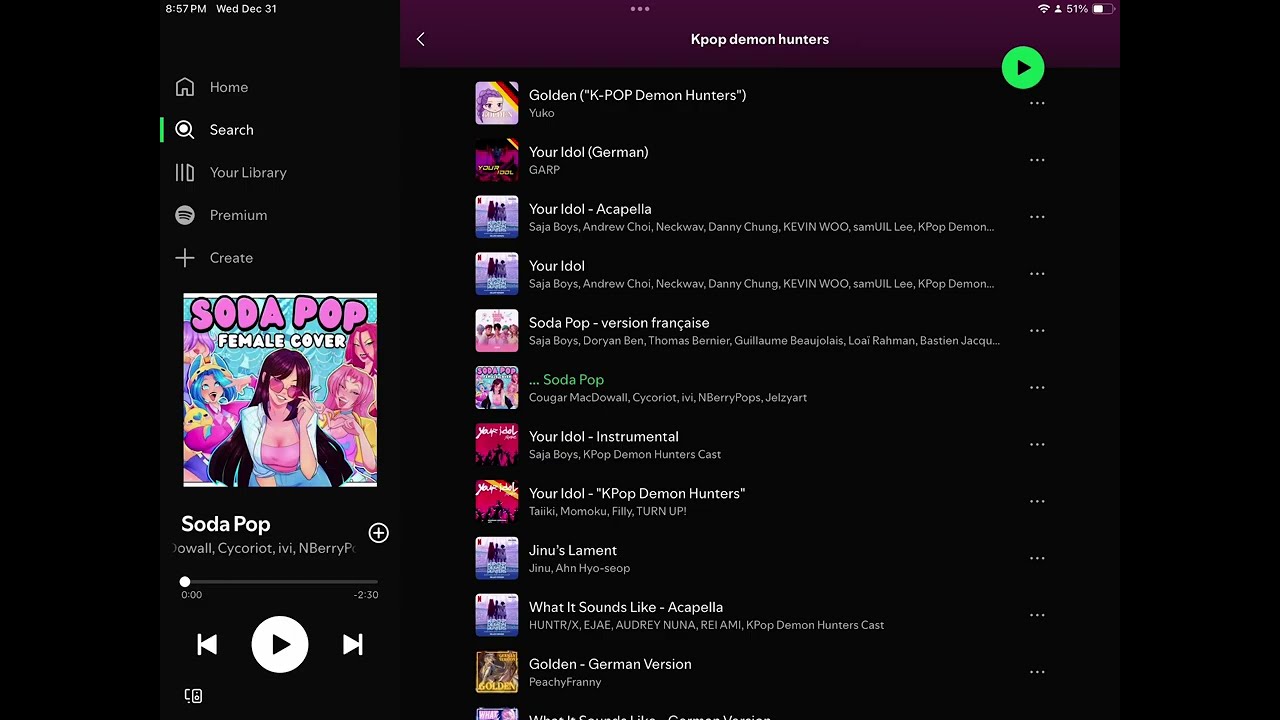
Task: Play Your Idol - Instrumental
Action: (760, 445)
